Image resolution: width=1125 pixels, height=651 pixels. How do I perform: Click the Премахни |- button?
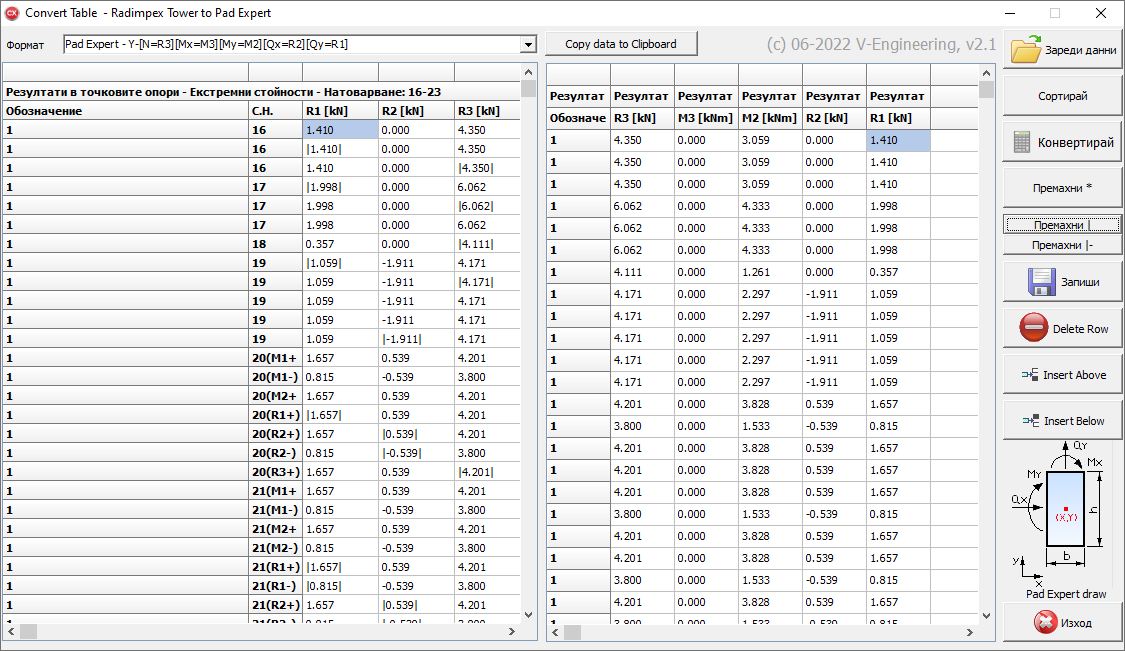click(1062, 245)
